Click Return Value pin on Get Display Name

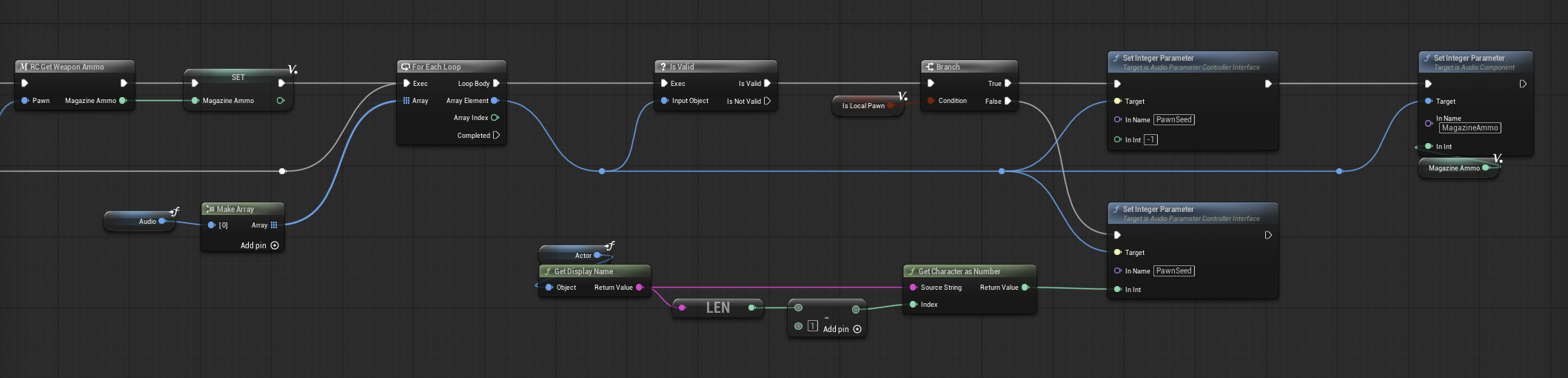[640, 288]
